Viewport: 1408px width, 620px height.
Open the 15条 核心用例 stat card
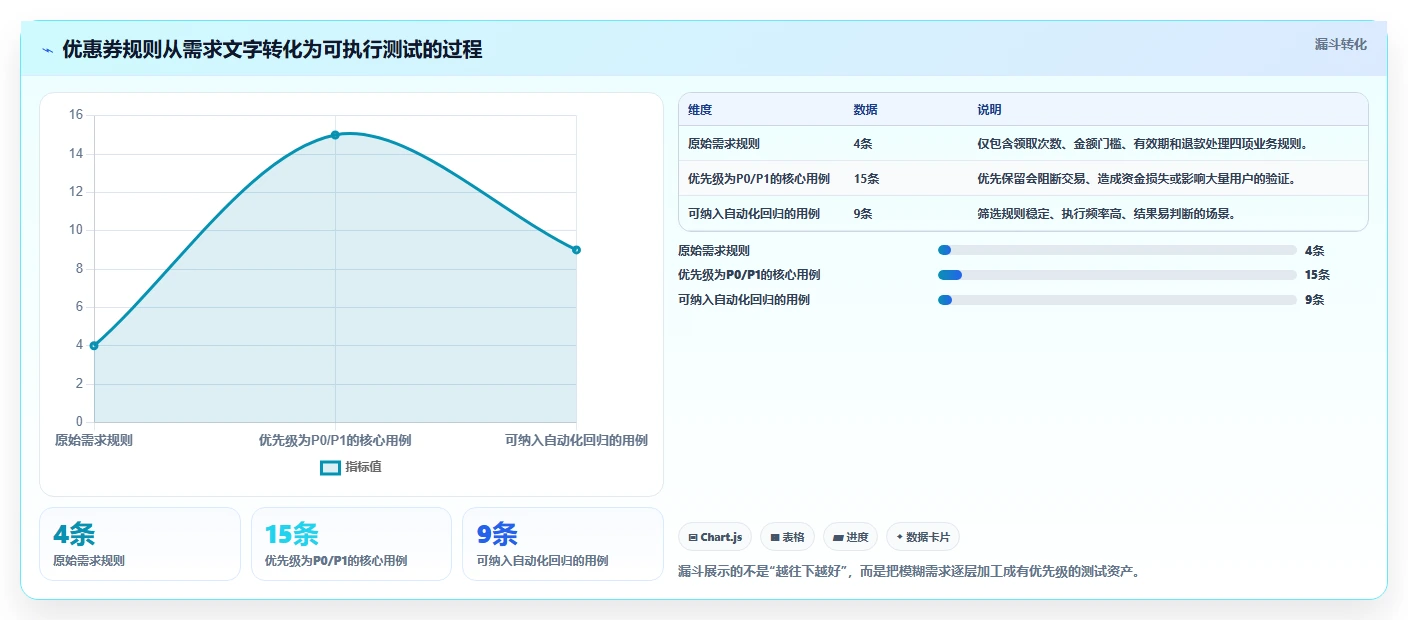pos(352,544)
